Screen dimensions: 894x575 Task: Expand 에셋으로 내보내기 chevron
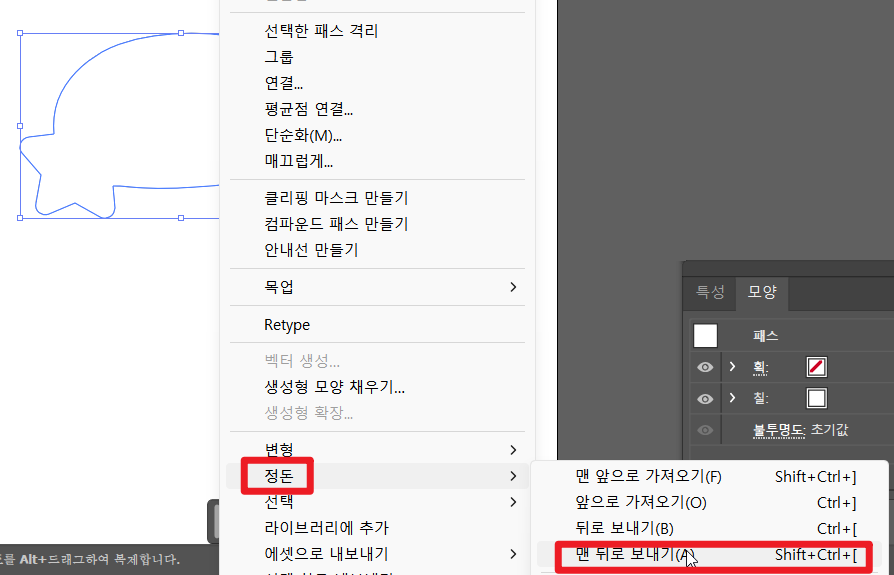pos(513,554)
